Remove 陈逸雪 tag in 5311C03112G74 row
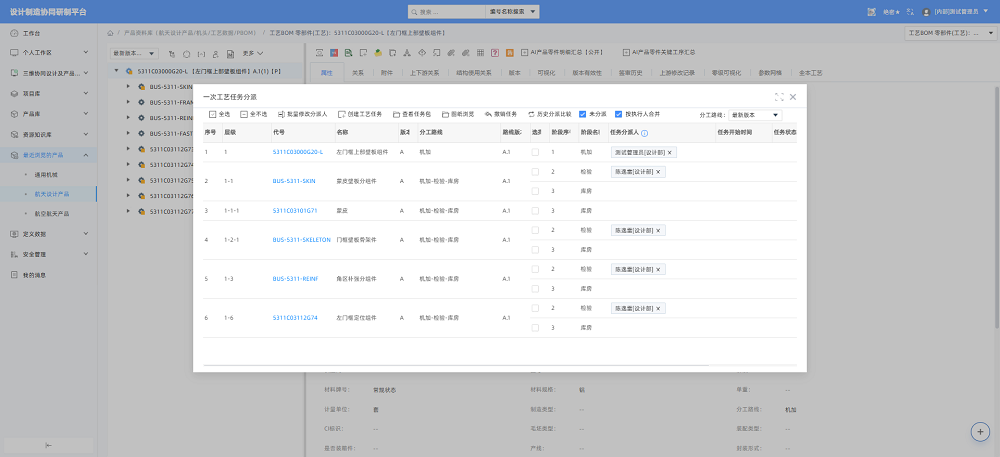The width and height of the screenshot is (1000, 457). coord(658,308)
